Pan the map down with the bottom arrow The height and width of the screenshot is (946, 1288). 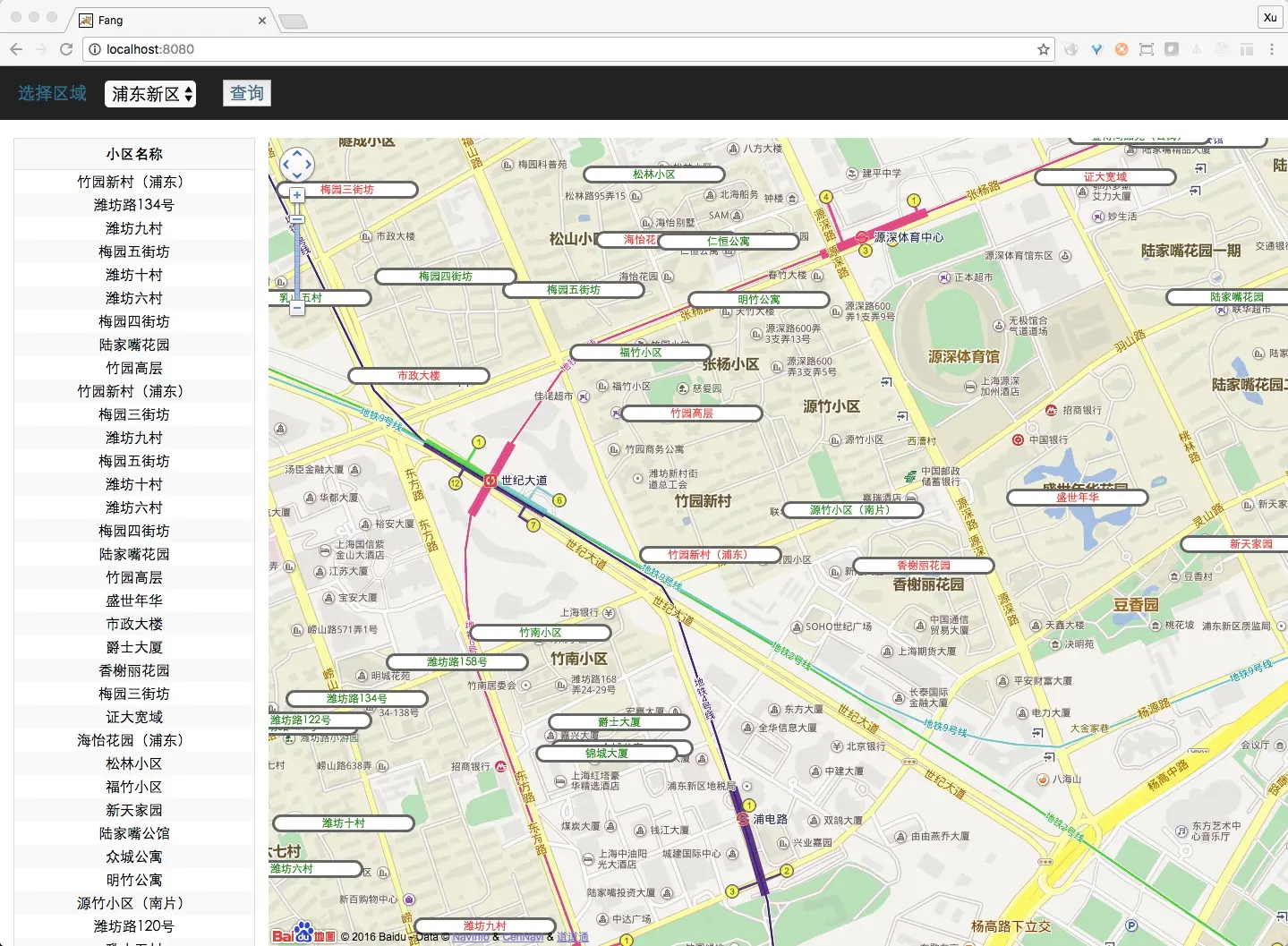[x=297, y=176]
